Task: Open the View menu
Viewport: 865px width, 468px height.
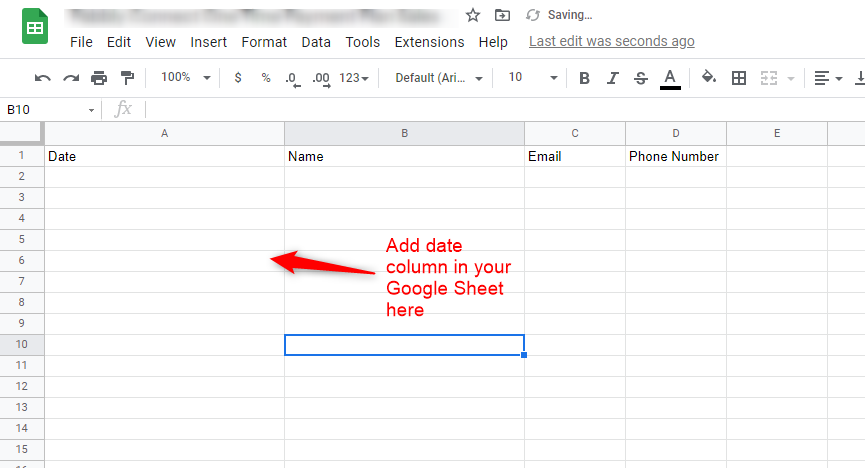Action: point(161,42)
